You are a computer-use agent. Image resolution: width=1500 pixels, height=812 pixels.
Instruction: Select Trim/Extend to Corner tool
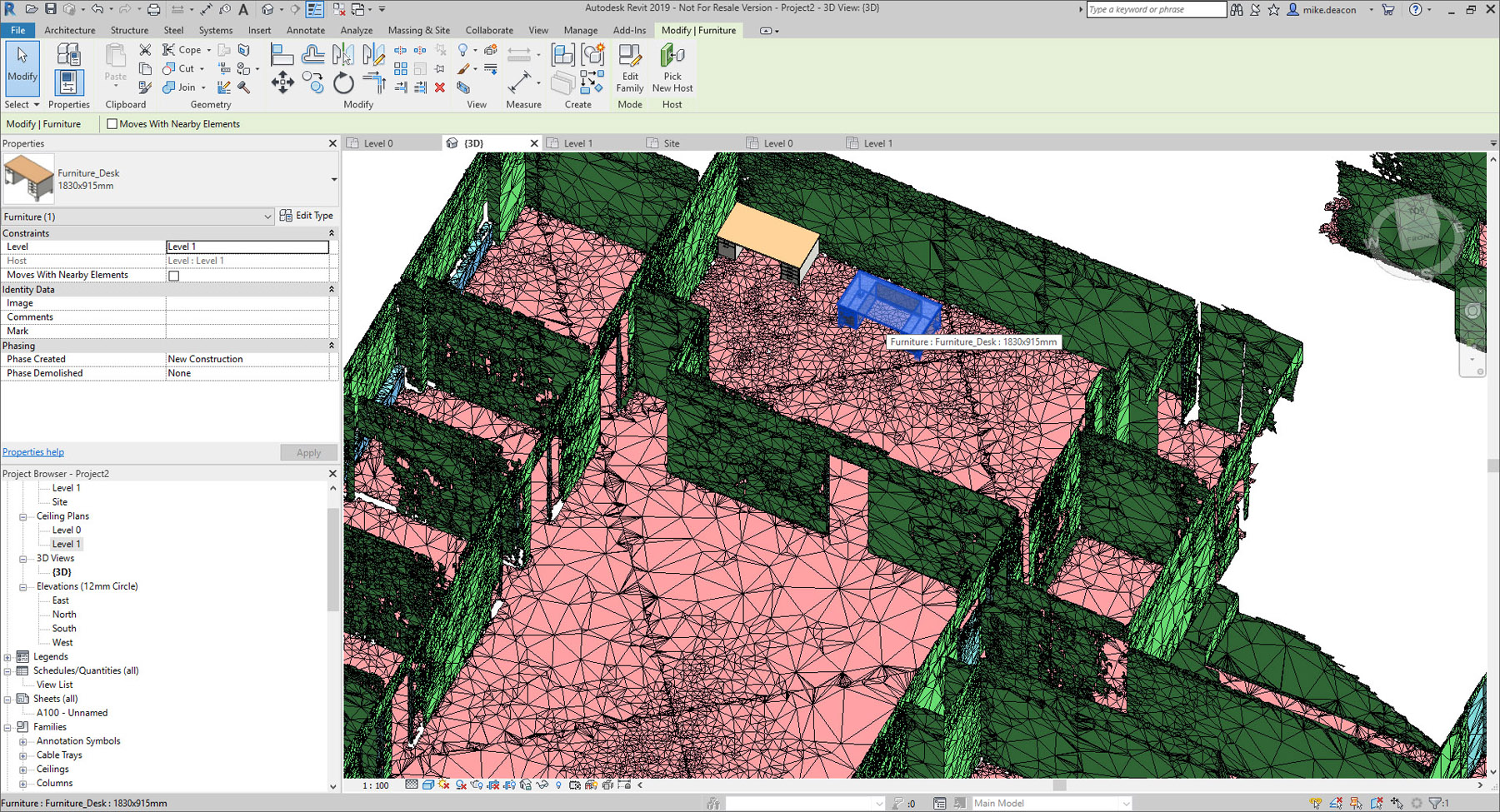coord(373,82)
